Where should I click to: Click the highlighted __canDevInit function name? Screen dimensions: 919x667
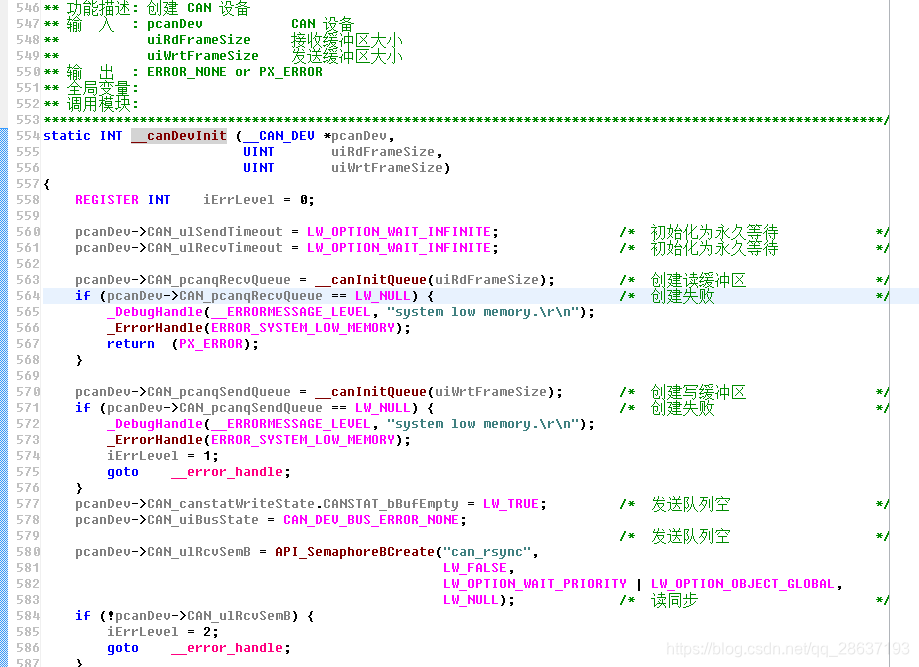coord(179,136)
